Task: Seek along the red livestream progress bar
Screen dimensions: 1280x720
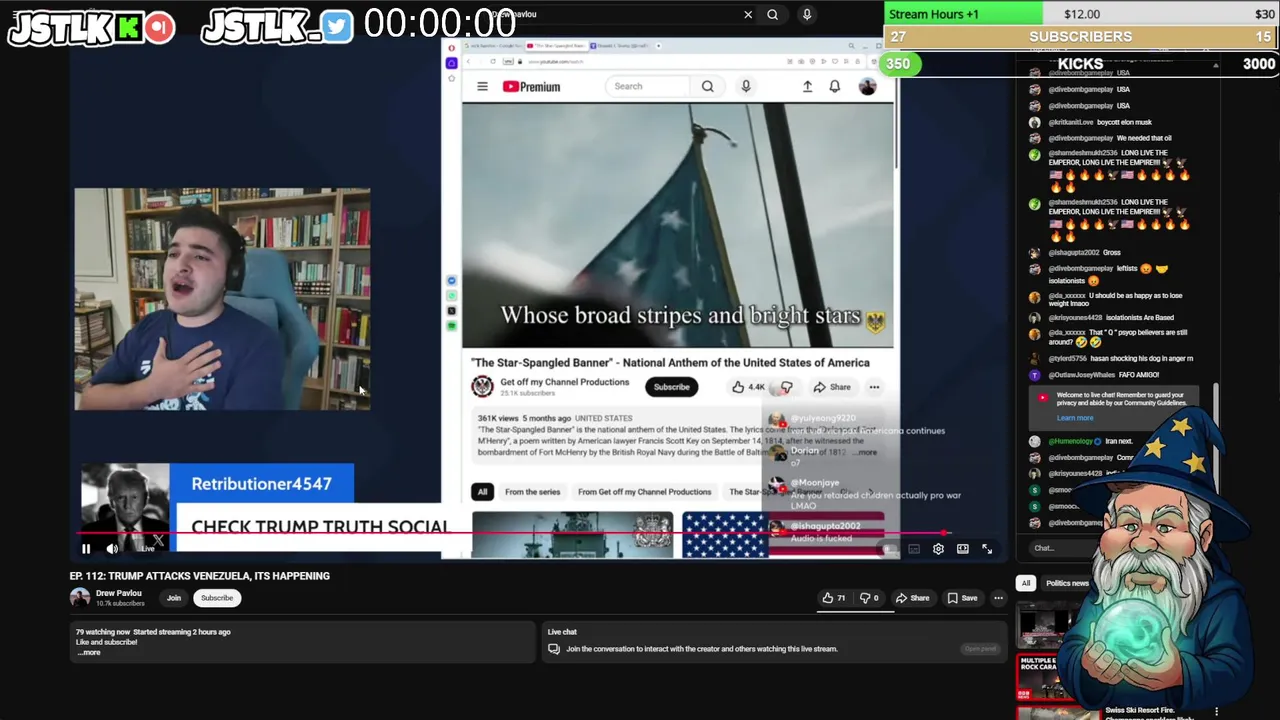Action: 510,533
